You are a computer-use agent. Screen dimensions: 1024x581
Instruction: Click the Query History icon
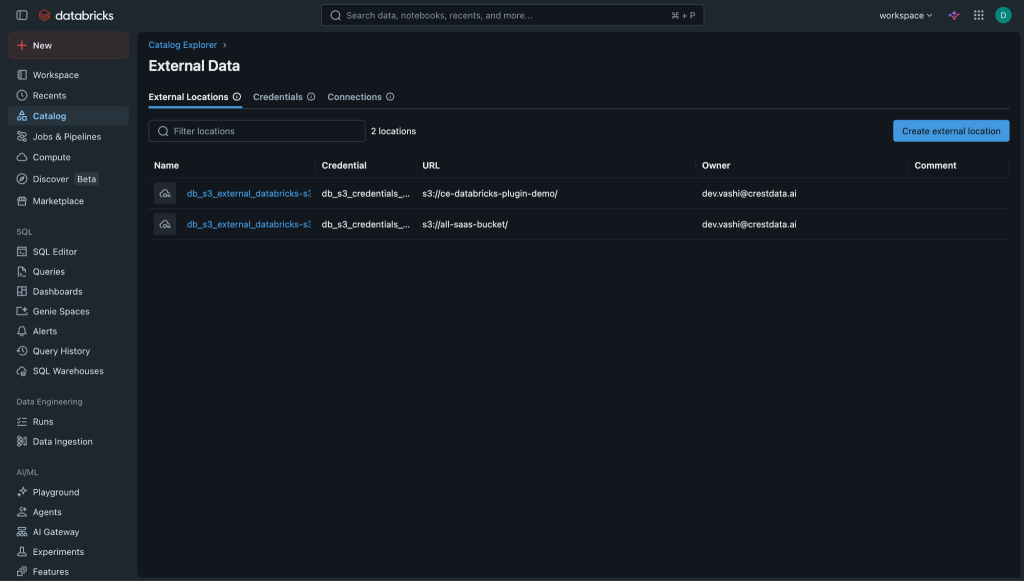(22, 351)
